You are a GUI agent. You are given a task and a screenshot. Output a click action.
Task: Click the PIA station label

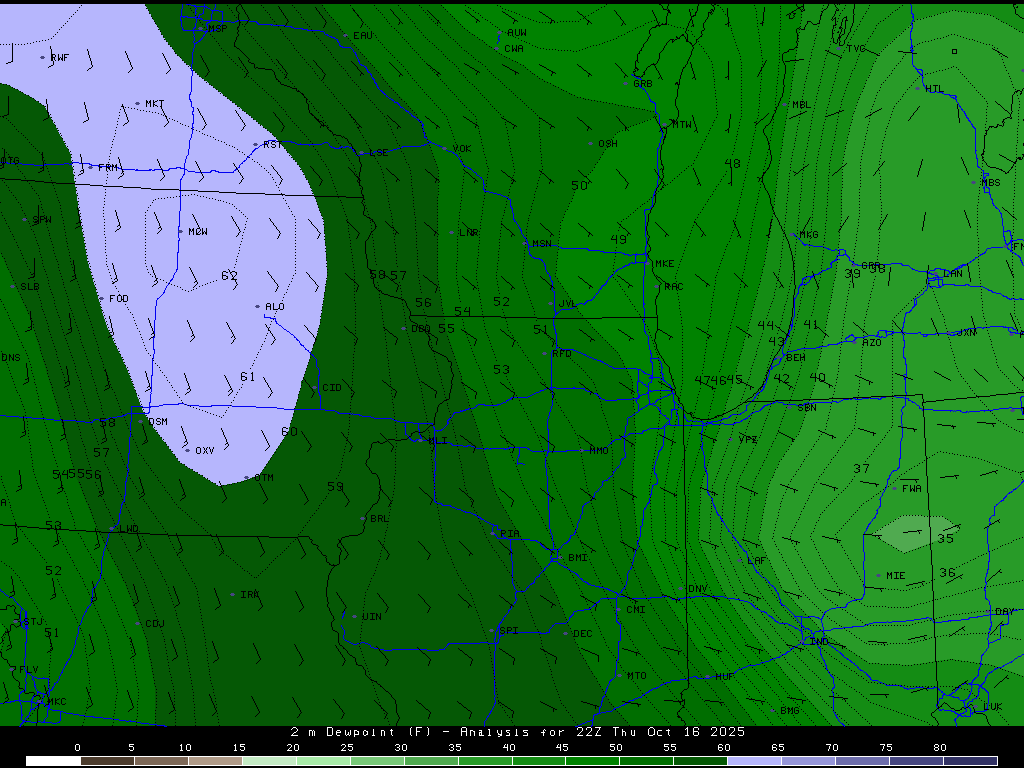click(x=510, y=533)
